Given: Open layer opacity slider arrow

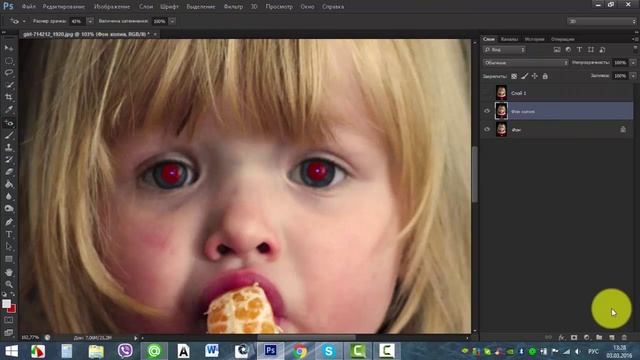Looking at the screenshot, I should pyautogui.click(x=633, y=63).
